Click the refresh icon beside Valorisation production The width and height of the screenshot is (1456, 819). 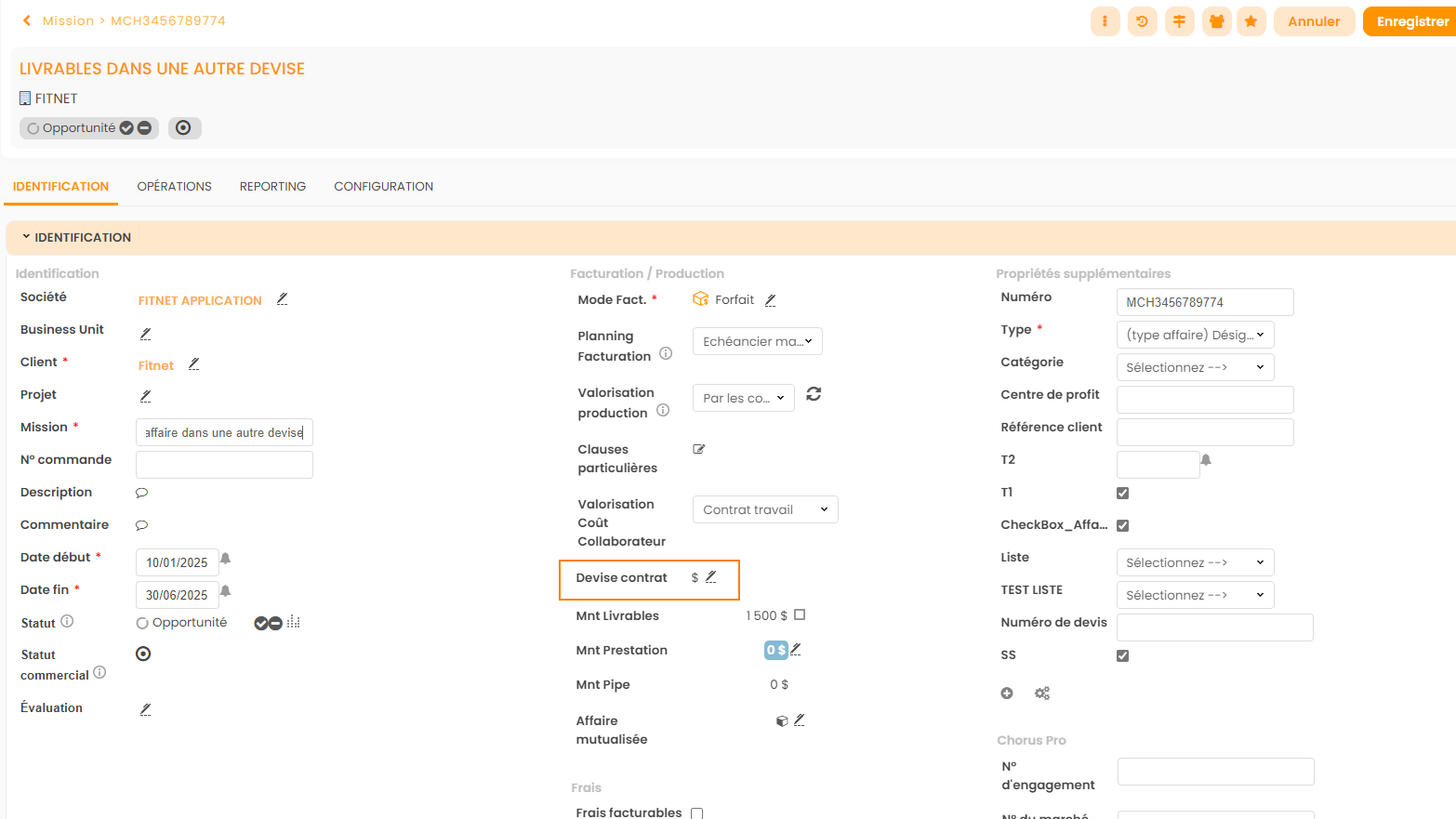pos(814,394)
